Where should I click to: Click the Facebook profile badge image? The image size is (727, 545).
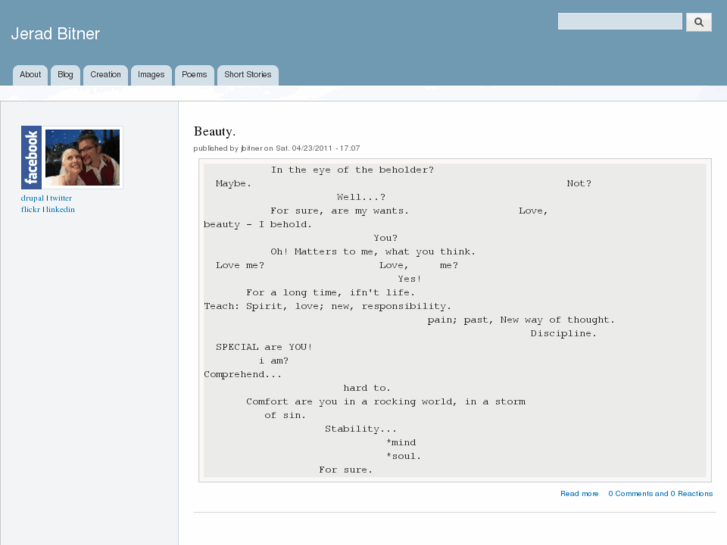click(x=72, y=157)
